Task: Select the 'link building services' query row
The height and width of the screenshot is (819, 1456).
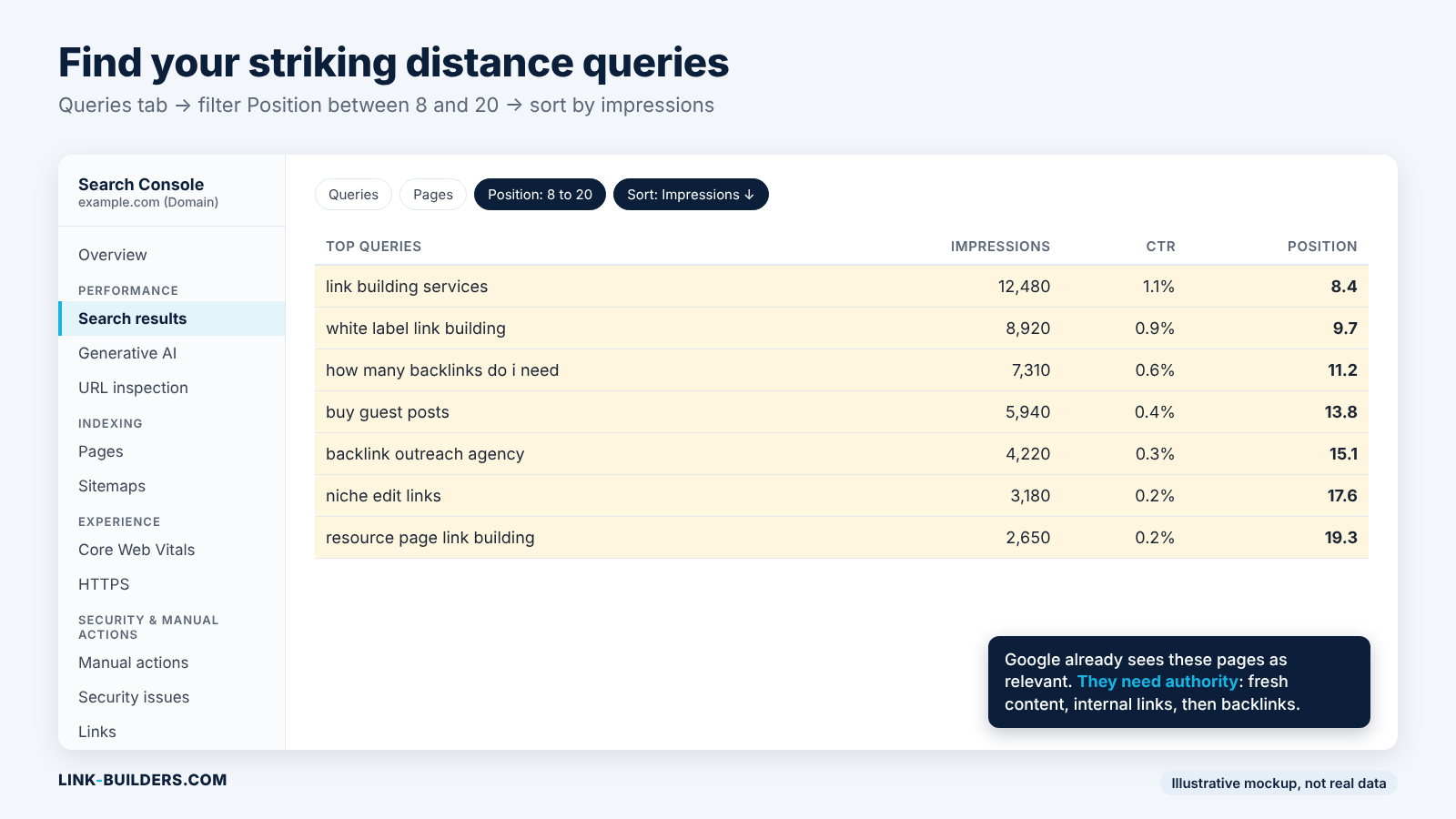Action: pos(842,287)
